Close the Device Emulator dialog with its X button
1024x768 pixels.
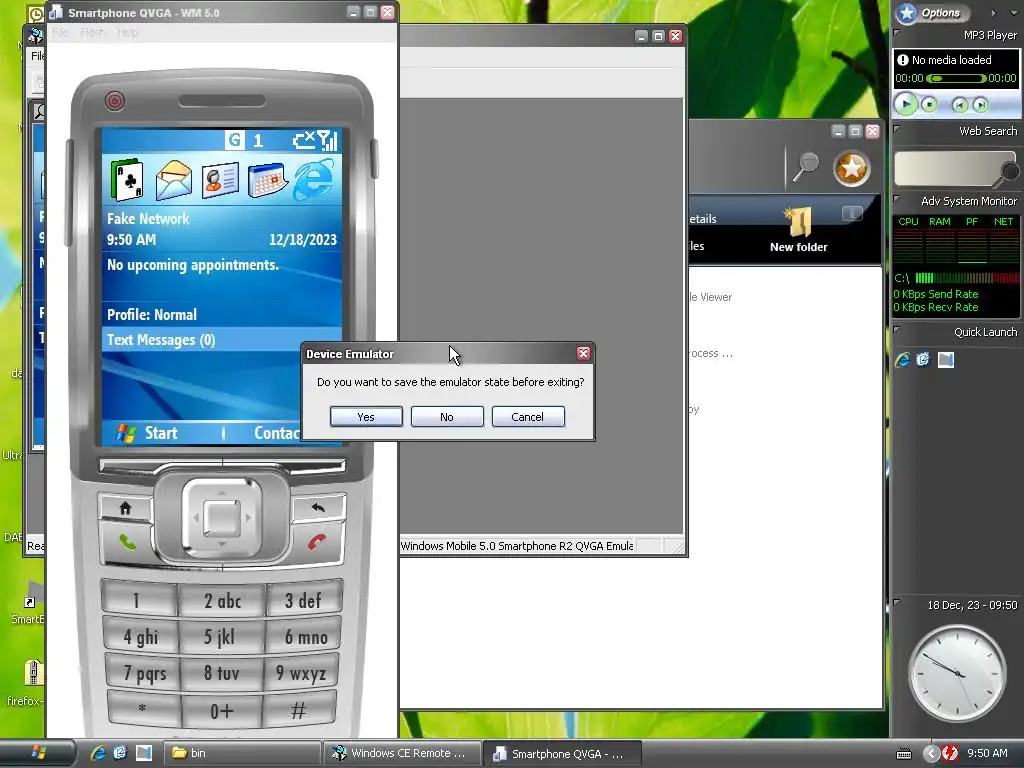pos(583,353)
